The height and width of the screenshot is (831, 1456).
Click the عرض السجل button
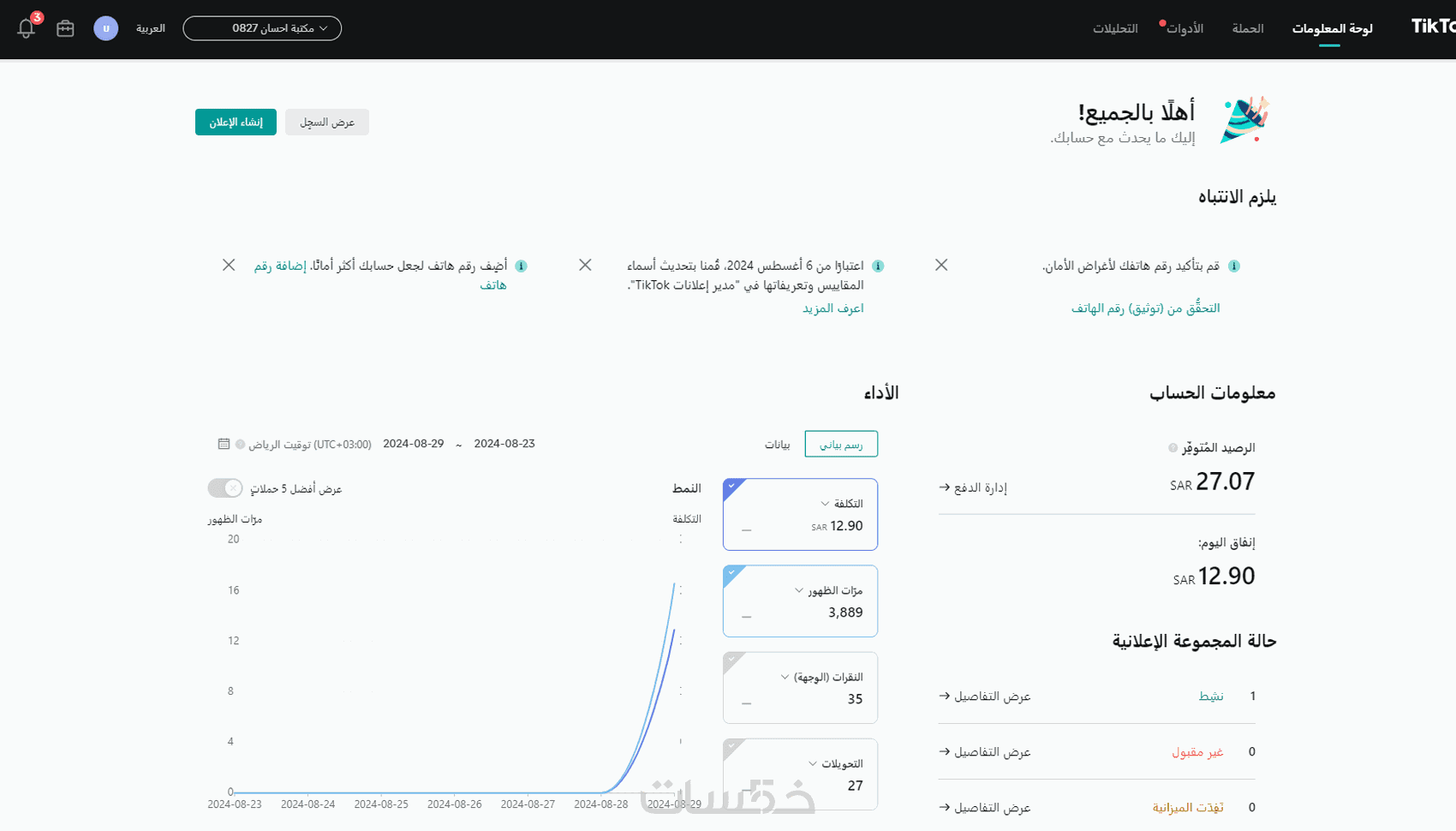pos(327,122)
